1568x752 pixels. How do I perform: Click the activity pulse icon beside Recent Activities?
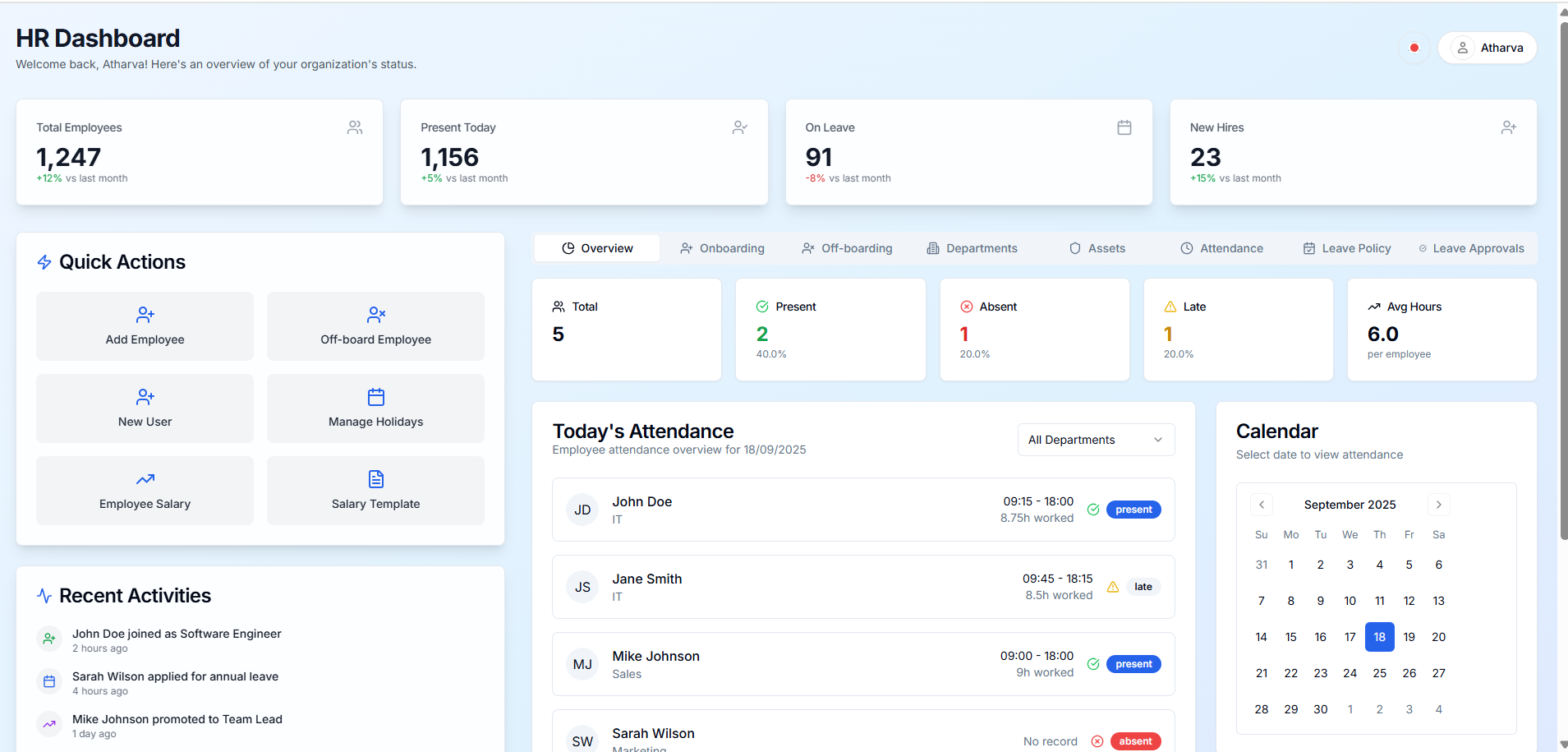(x=44, y=595)
